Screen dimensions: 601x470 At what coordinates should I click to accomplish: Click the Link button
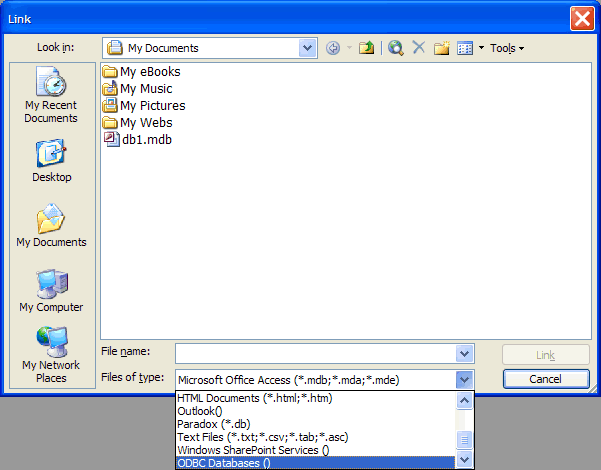click(546, 355)
